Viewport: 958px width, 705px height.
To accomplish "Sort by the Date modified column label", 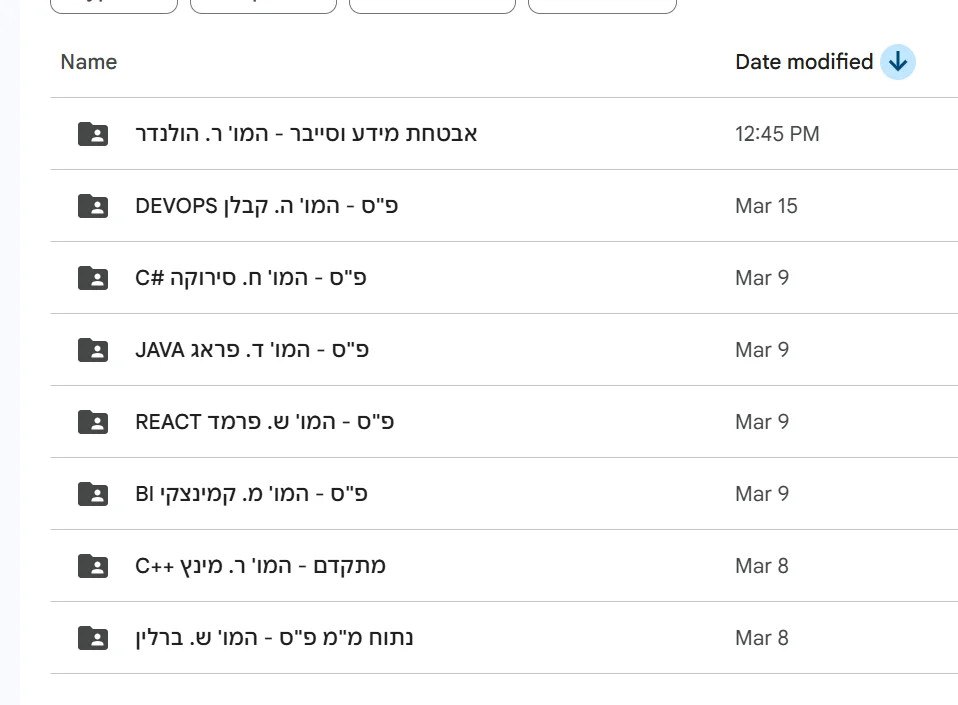I will pyautogui.click(x=804, y=62).
